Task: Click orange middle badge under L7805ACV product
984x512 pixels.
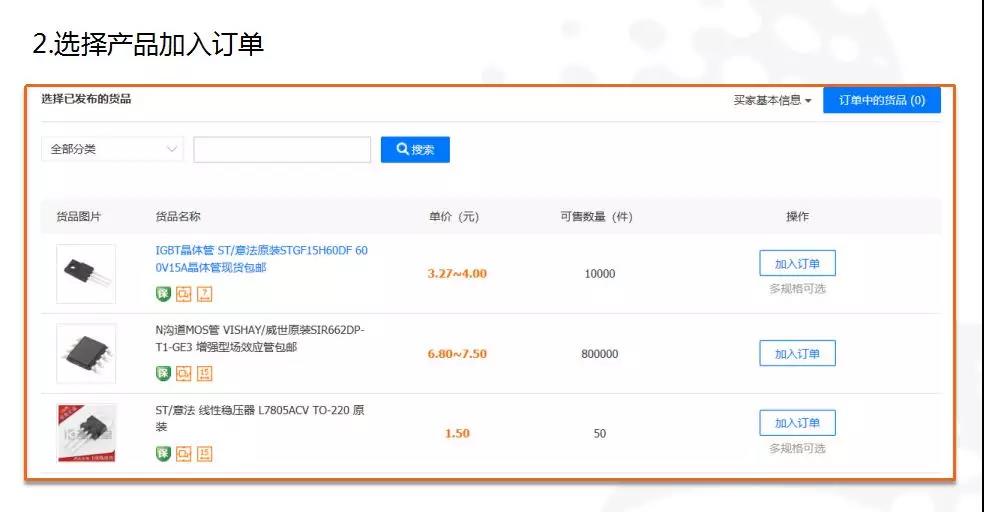Action: coord(183,453)
